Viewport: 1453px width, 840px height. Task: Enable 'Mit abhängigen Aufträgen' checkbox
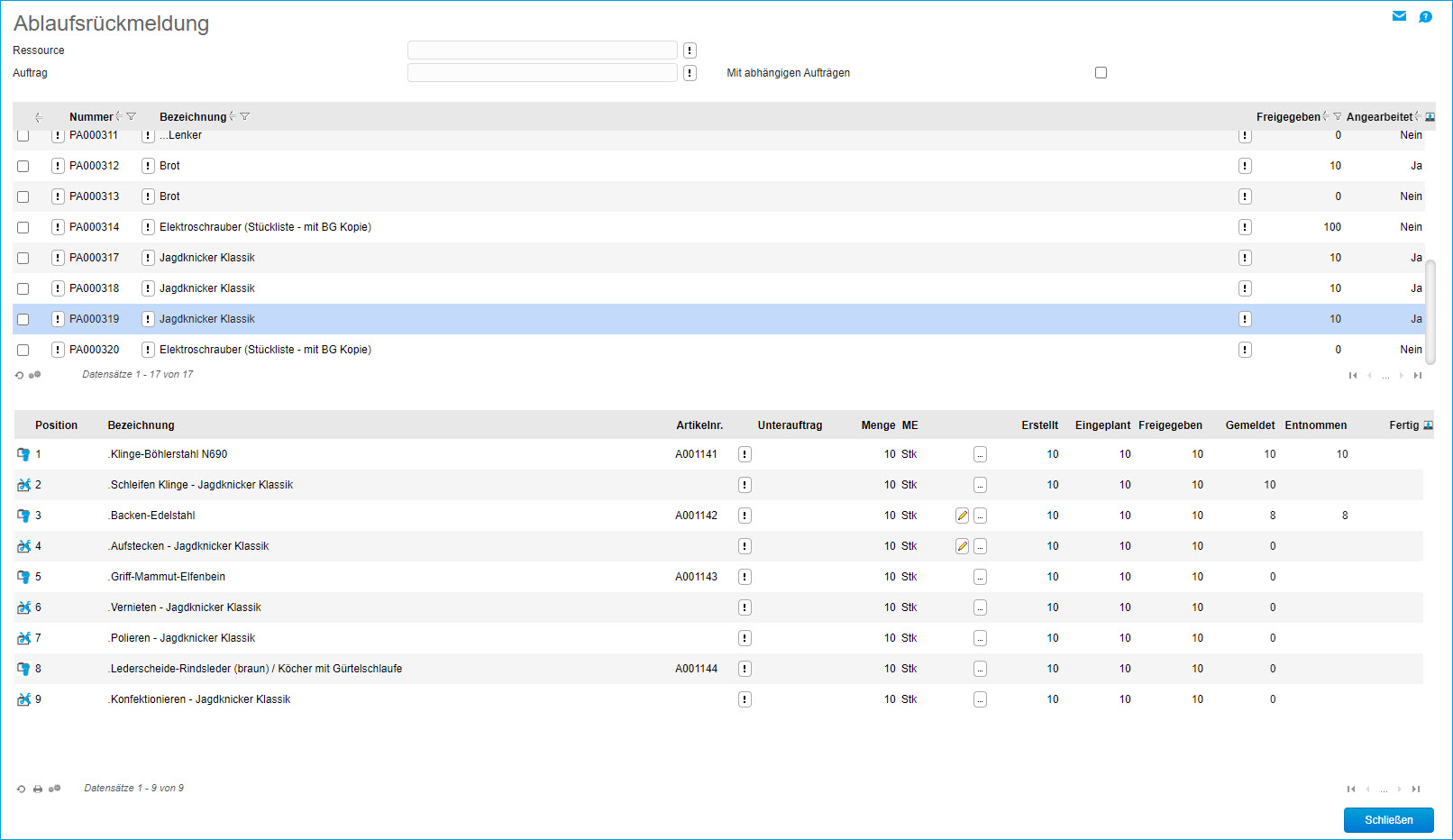[x=1101, y=73]
